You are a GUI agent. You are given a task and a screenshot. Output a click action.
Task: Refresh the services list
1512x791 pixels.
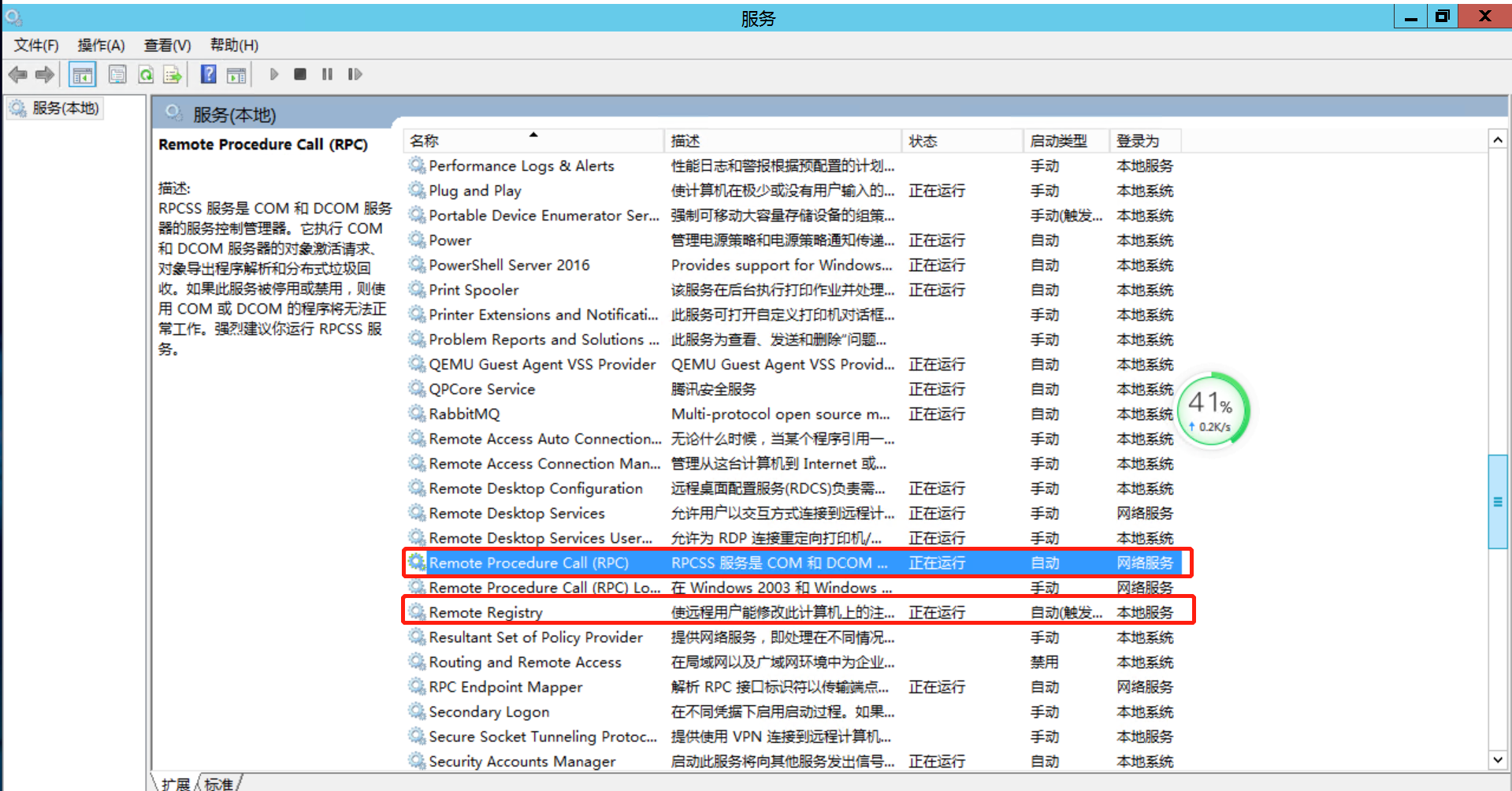(146, 74)
